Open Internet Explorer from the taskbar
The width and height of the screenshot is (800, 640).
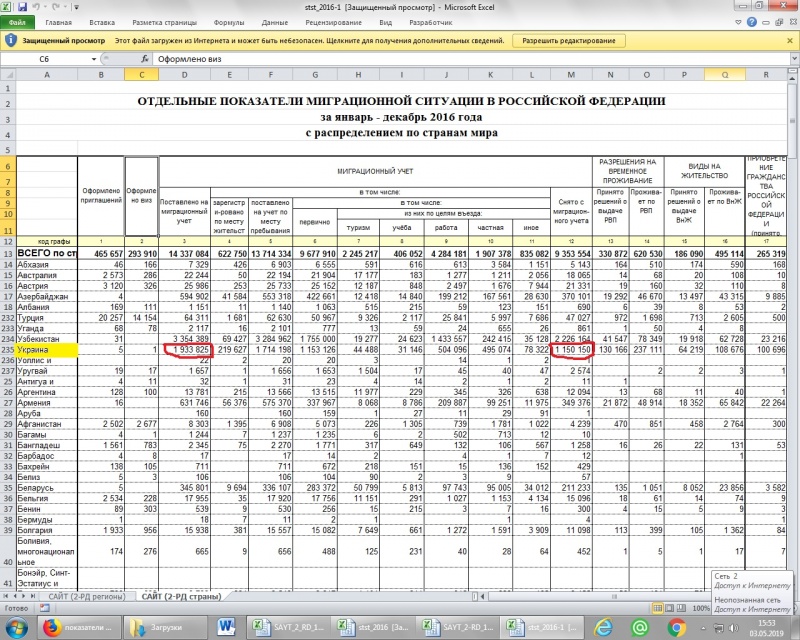click(x=603, y=628)
